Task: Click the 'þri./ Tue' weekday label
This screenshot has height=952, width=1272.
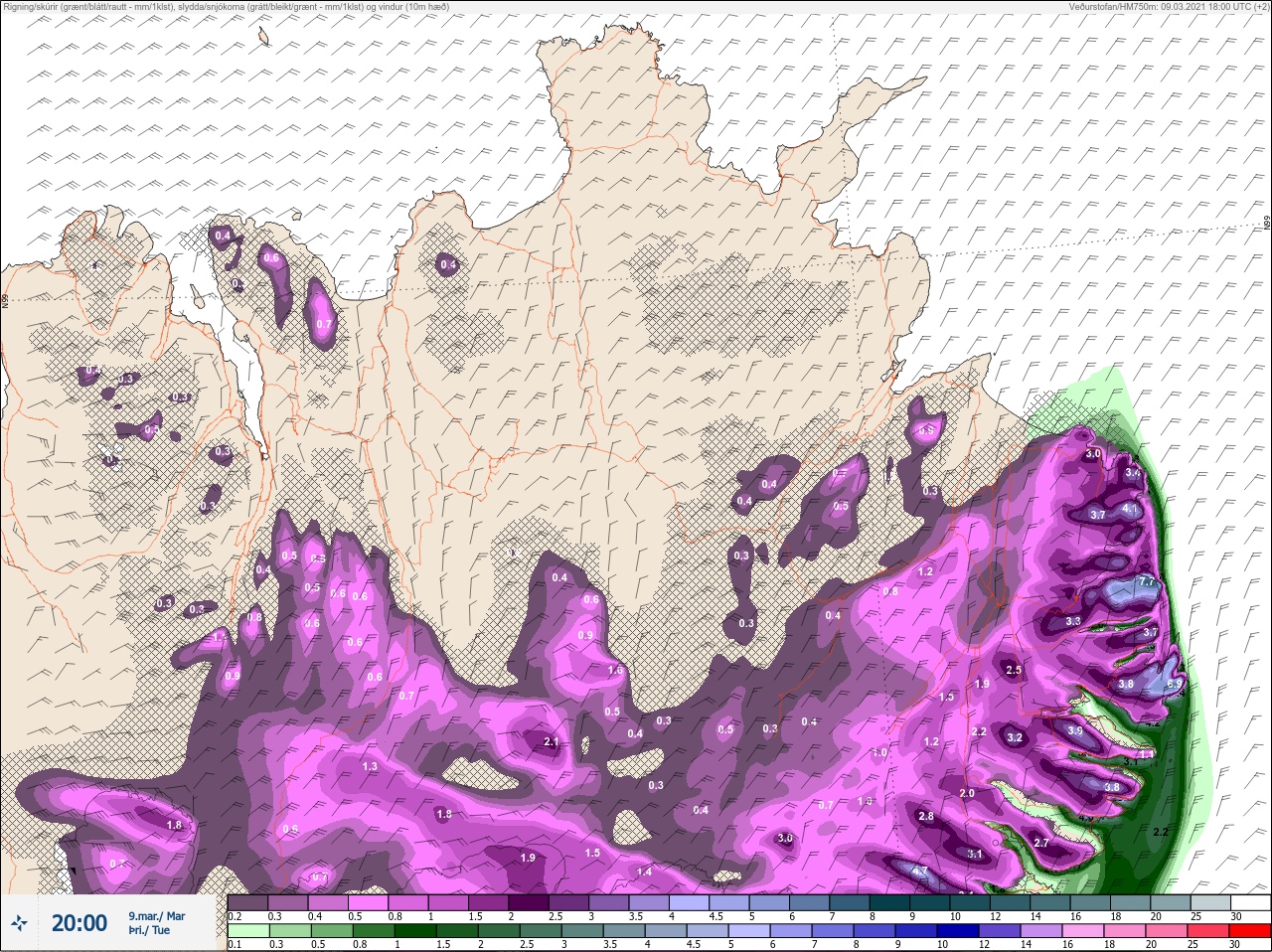Action: 148,931
